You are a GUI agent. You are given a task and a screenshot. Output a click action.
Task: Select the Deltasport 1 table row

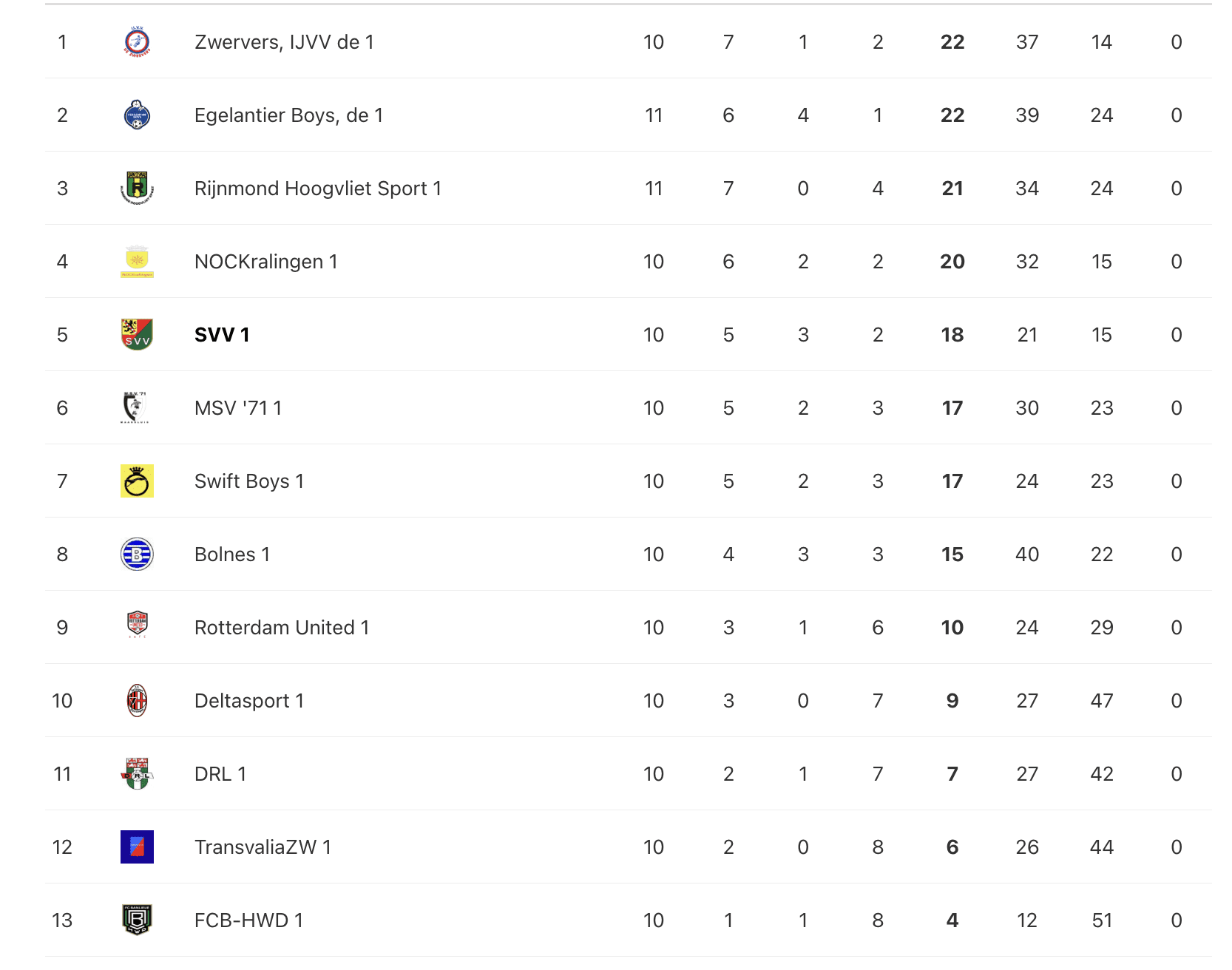[x=629, y=701]
